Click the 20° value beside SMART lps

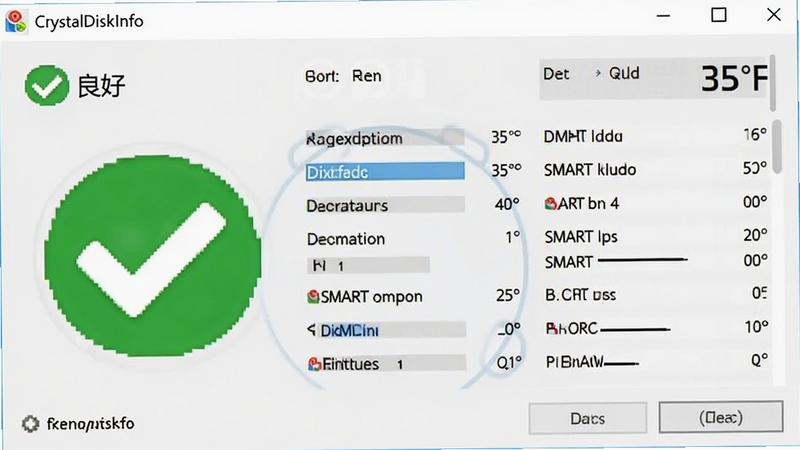coord(755,235)
